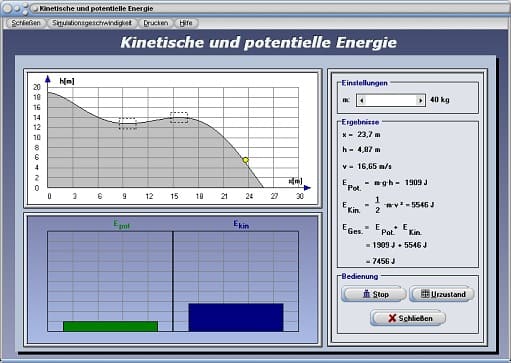511x363 pixels.
Task: Click the yellow ball on the slope
Action: tap(246, 160)
